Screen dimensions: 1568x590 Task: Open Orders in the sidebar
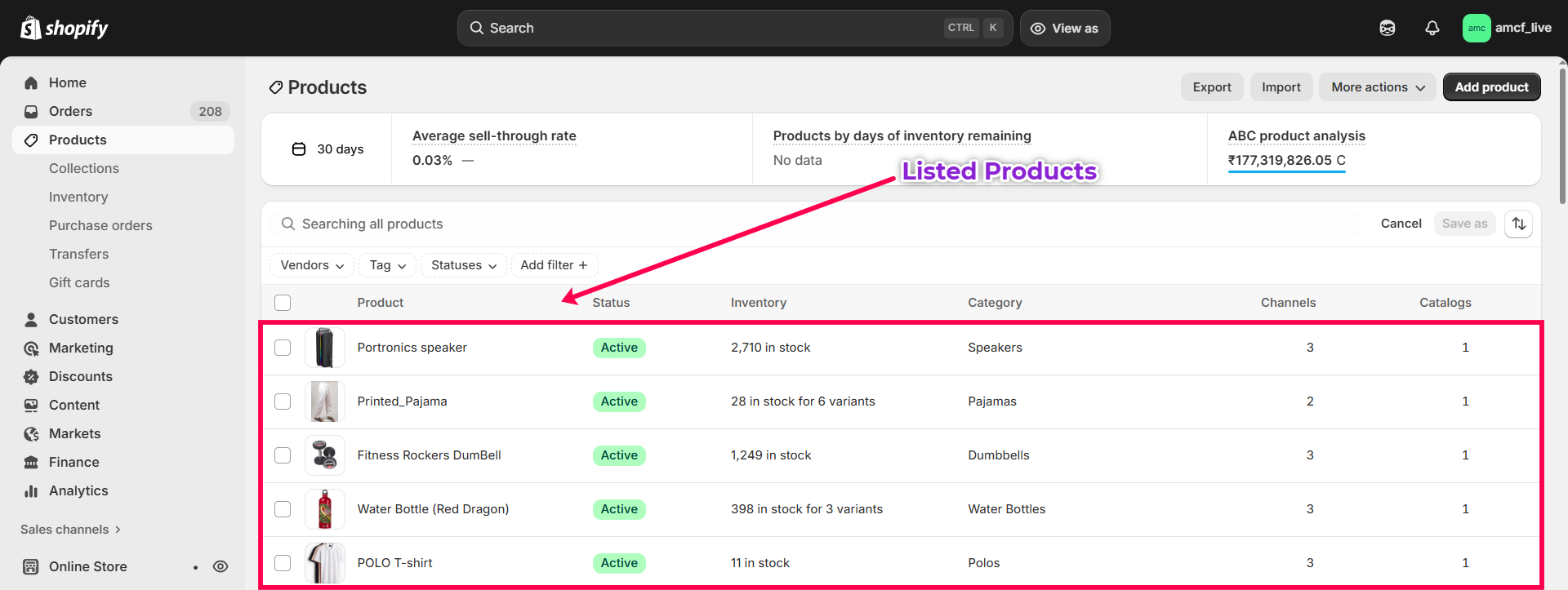70,111
